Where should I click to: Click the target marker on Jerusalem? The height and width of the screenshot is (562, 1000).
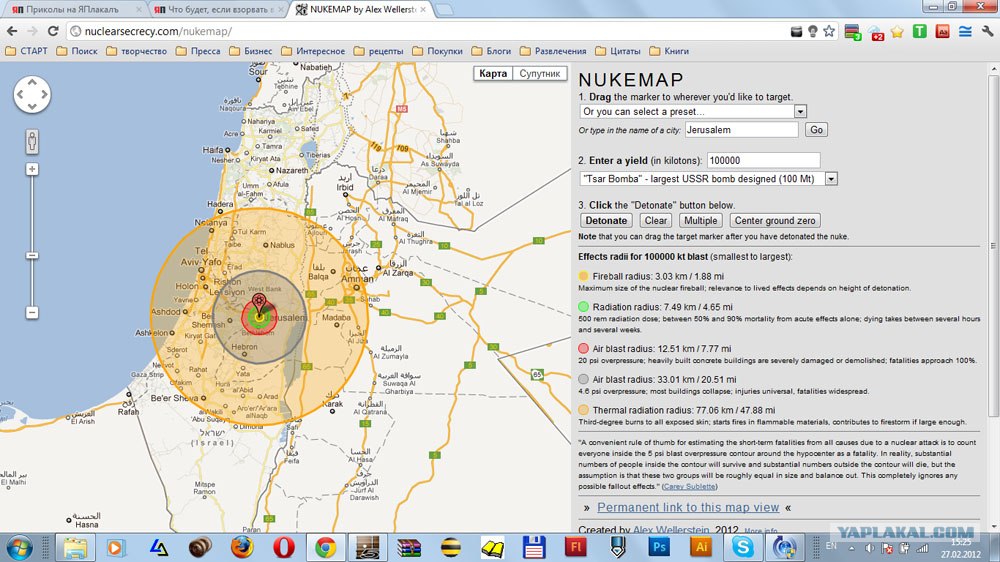[x=259, y=304]
